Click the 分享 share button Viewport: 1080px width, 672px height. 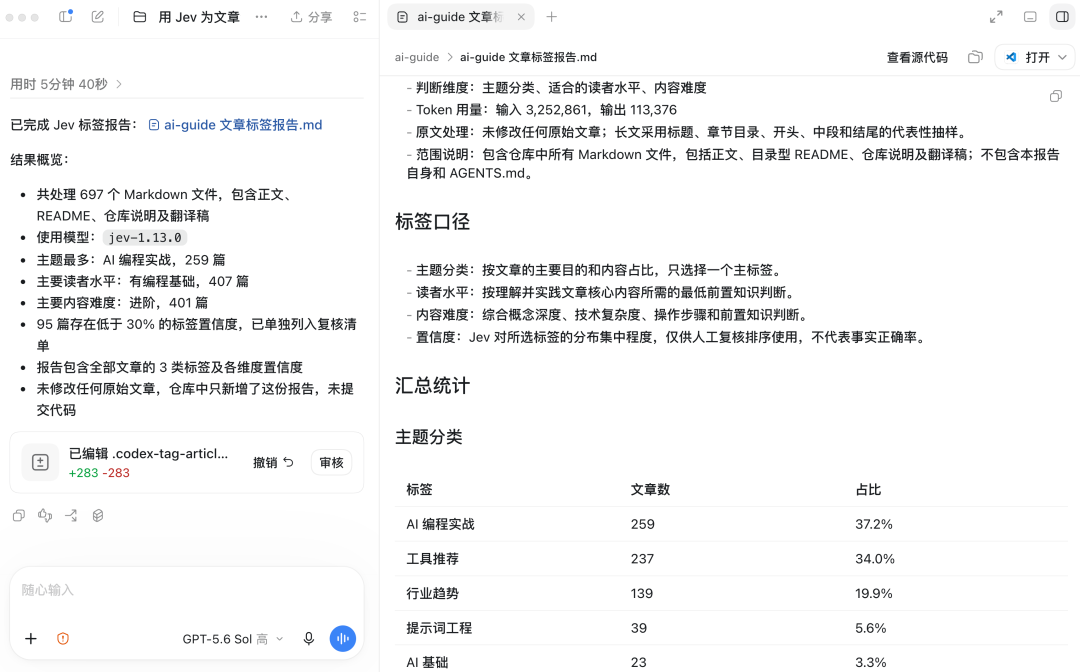click(x=311, y=17)
